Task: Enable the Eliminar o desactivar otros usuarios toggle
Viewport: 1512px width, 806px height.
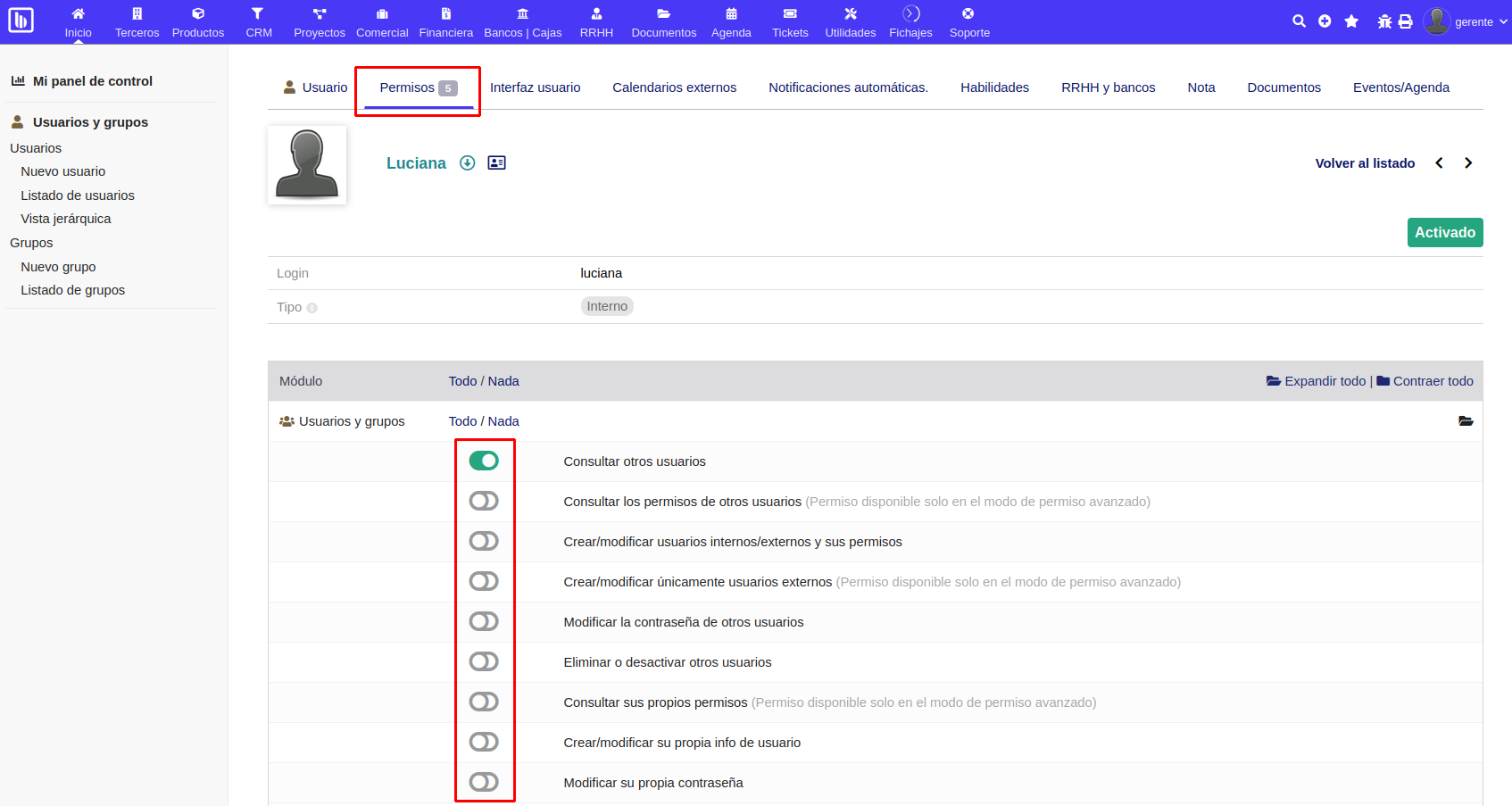Action: pyautogui.click(x=484, y=661)
